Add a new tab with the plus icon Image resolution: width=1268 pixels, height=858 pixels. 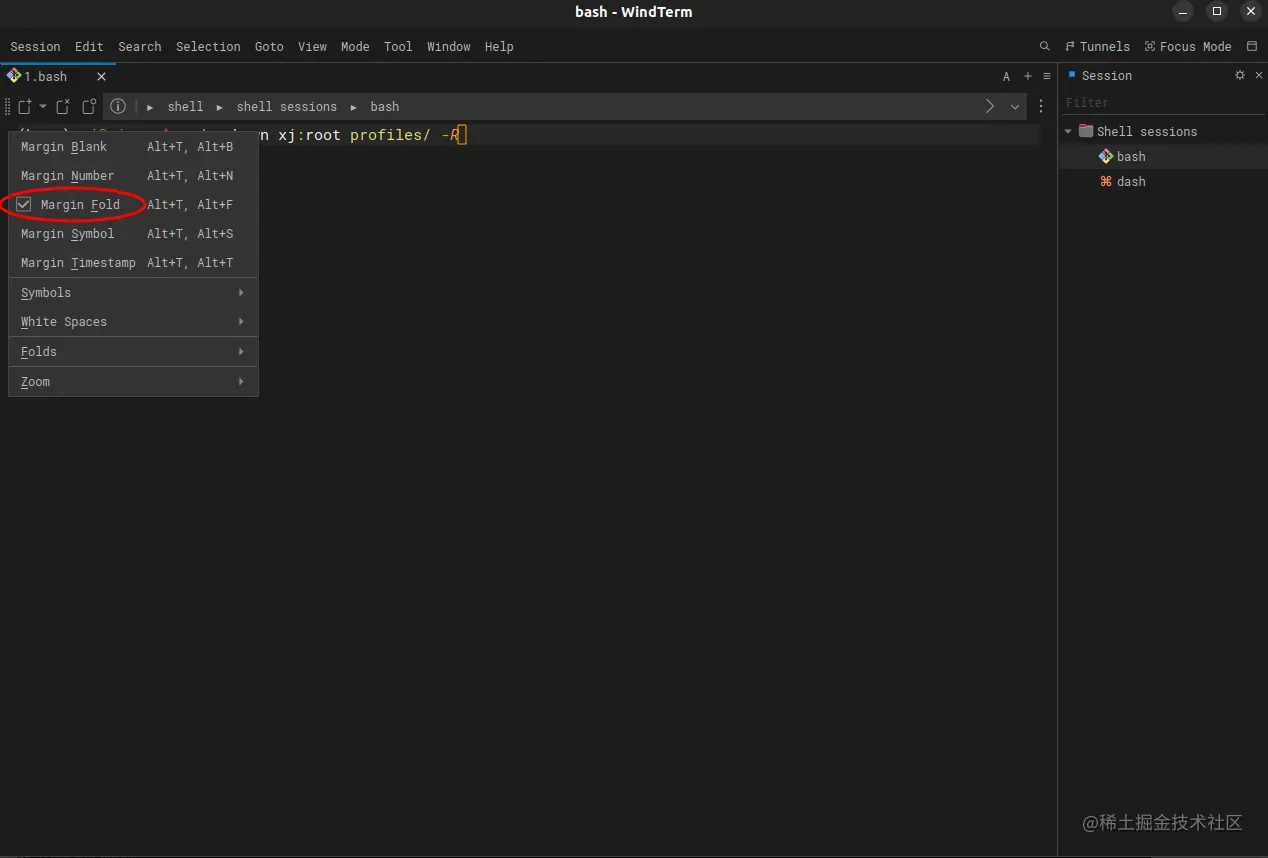tap(1028, 76)
